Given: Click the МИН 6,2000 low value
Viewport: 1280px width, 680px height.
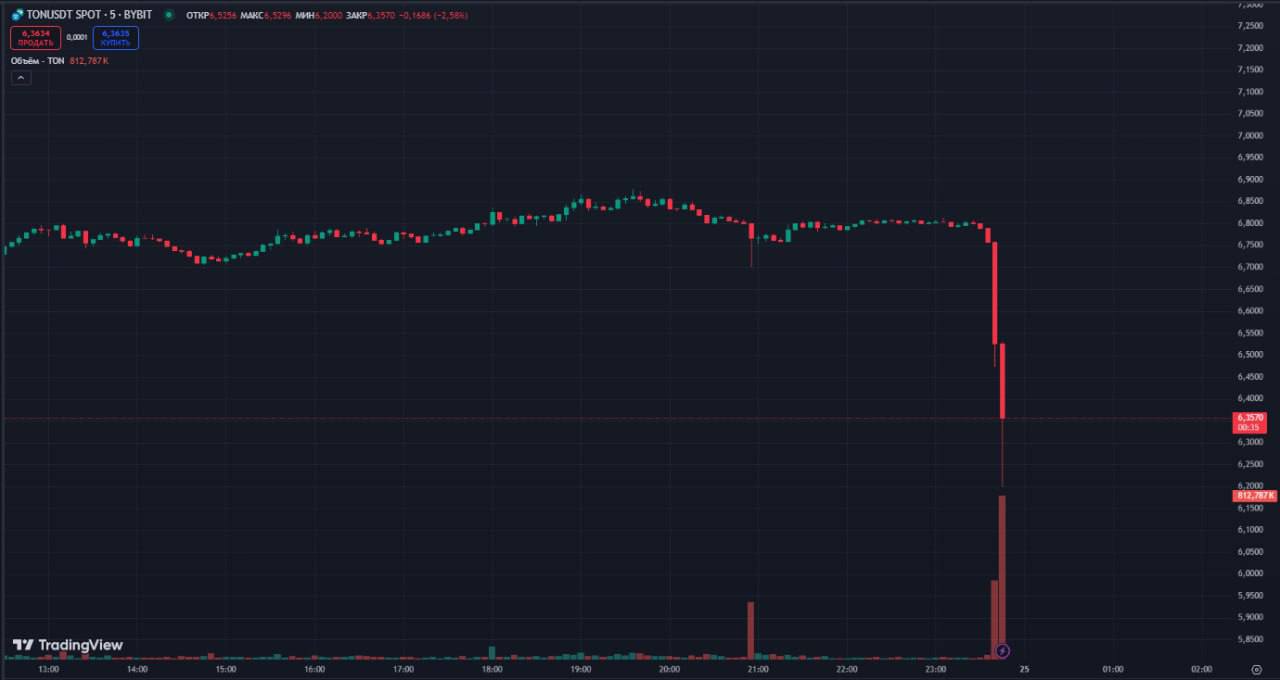Looking at the screenshot, I should click(x=319, y=15).
